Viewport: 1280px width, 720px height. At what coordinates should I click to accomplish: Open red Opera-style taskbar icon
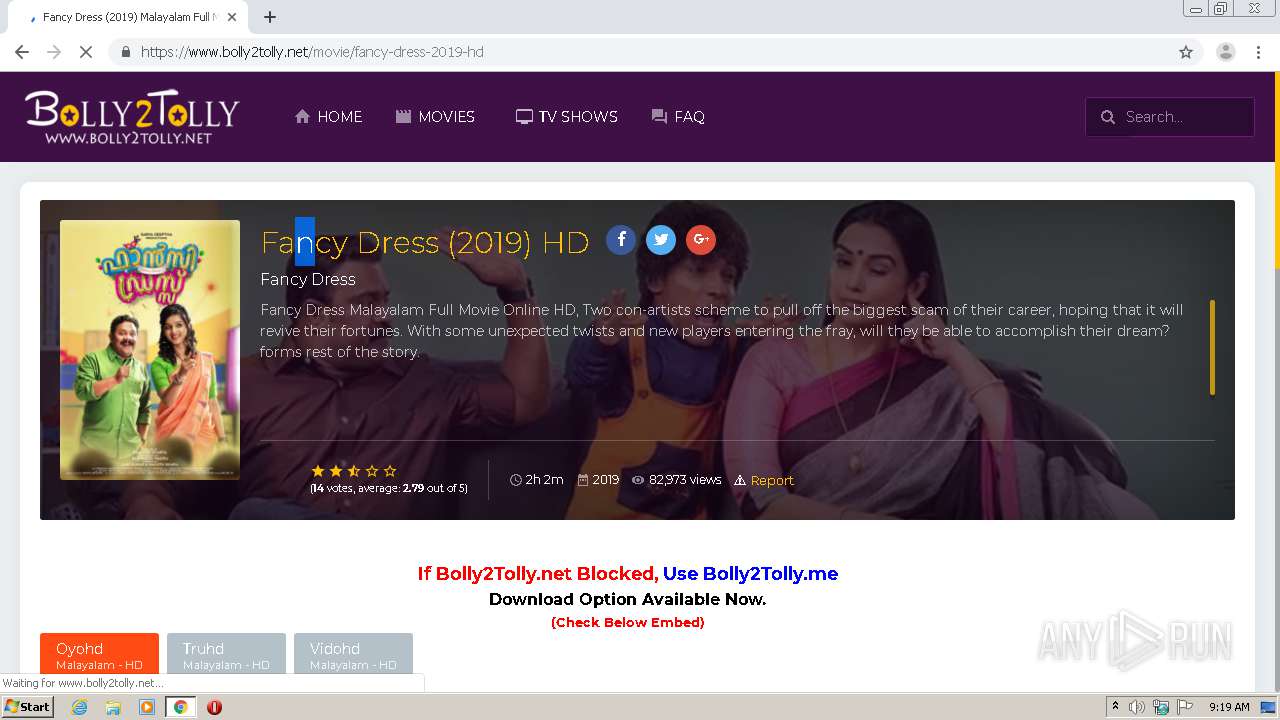[214, 707]
